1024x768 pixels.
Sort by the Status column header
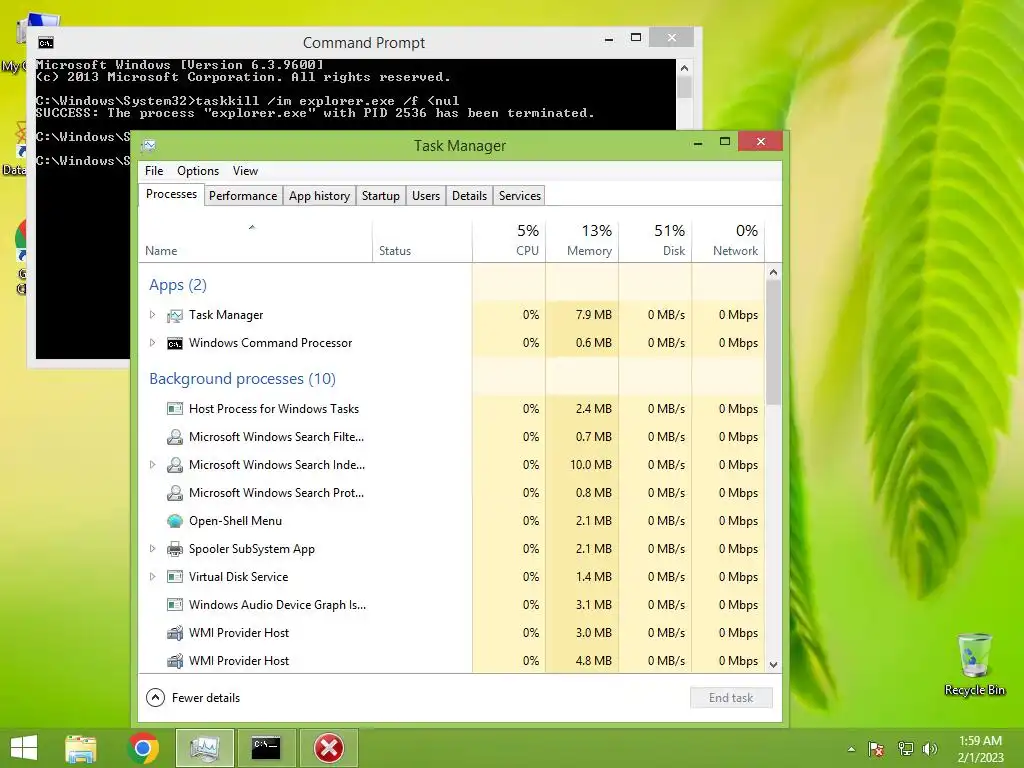click(422, 242)
